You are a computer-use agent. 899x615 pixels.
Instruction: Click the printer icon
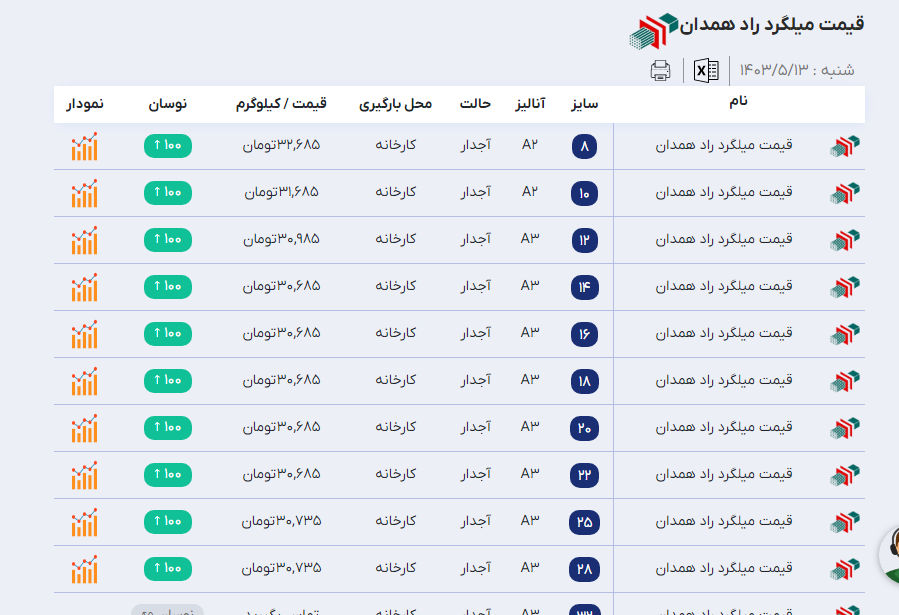click(660, 70)
